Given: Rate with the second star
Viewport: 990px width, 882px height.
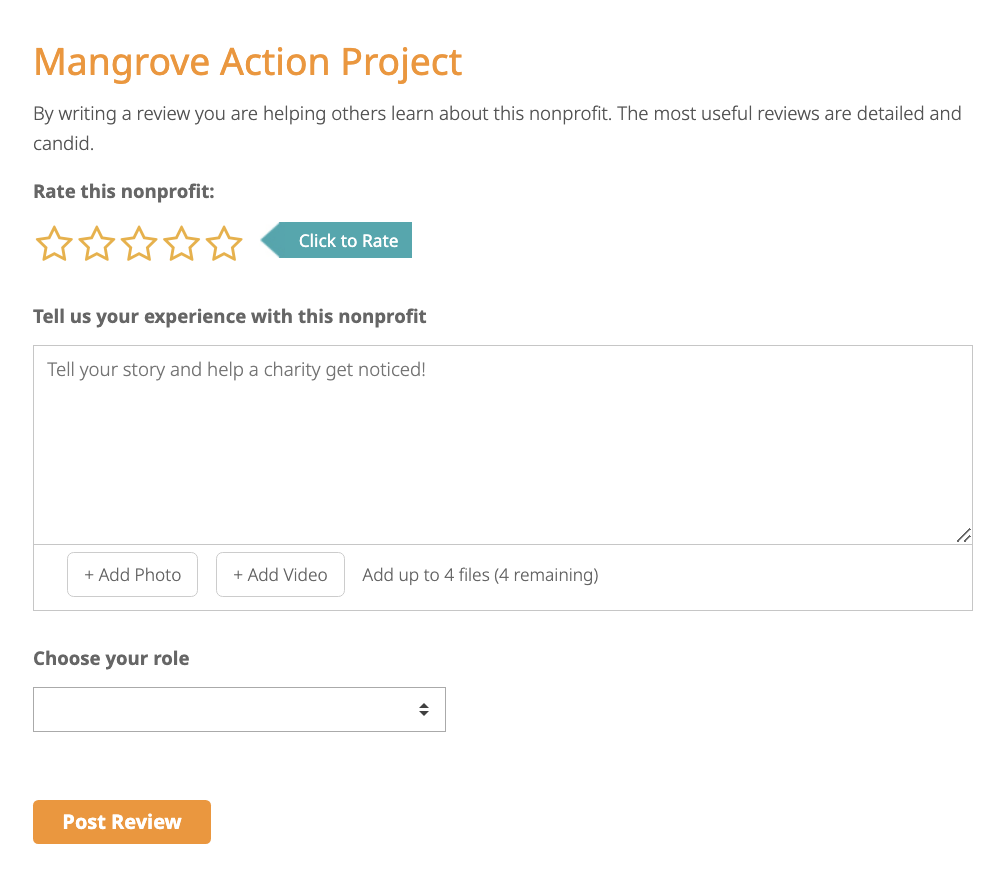Looking at the screenshot, I should pos(97,243).
